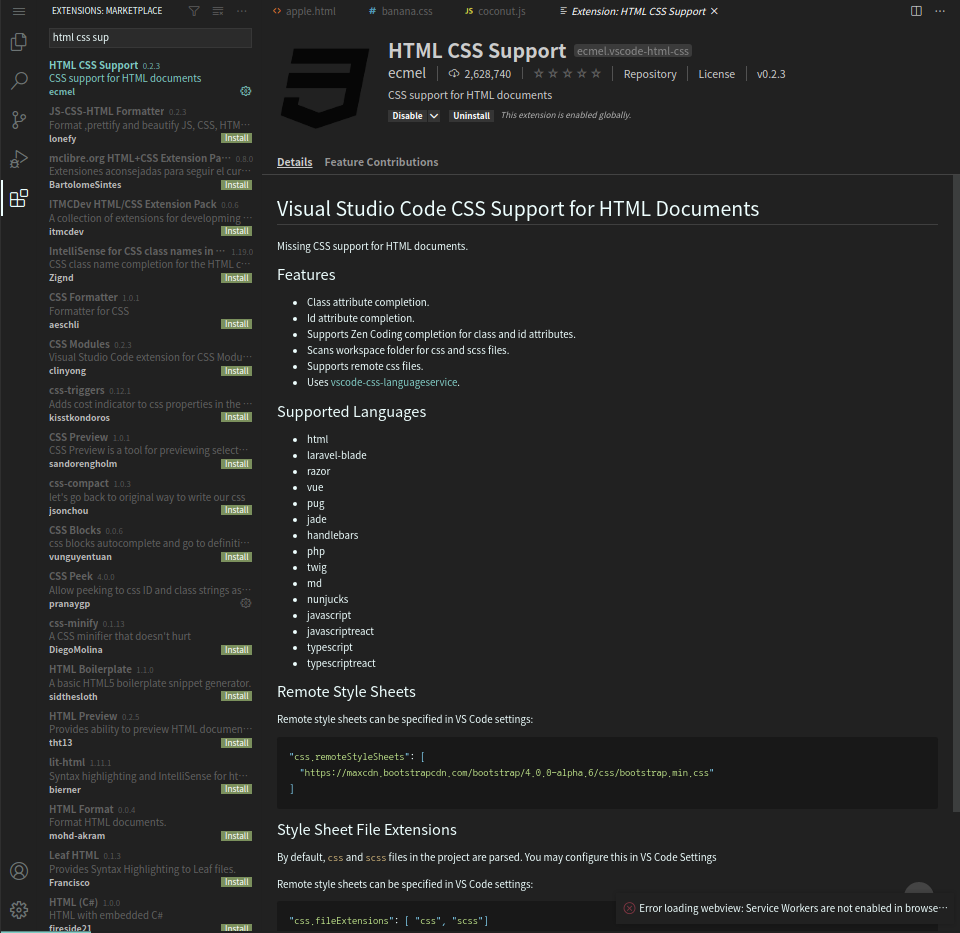Switch to the coconut.js tab
This screenshot has width=960, height=933.
pyautogui.click(x=495, y=11)
